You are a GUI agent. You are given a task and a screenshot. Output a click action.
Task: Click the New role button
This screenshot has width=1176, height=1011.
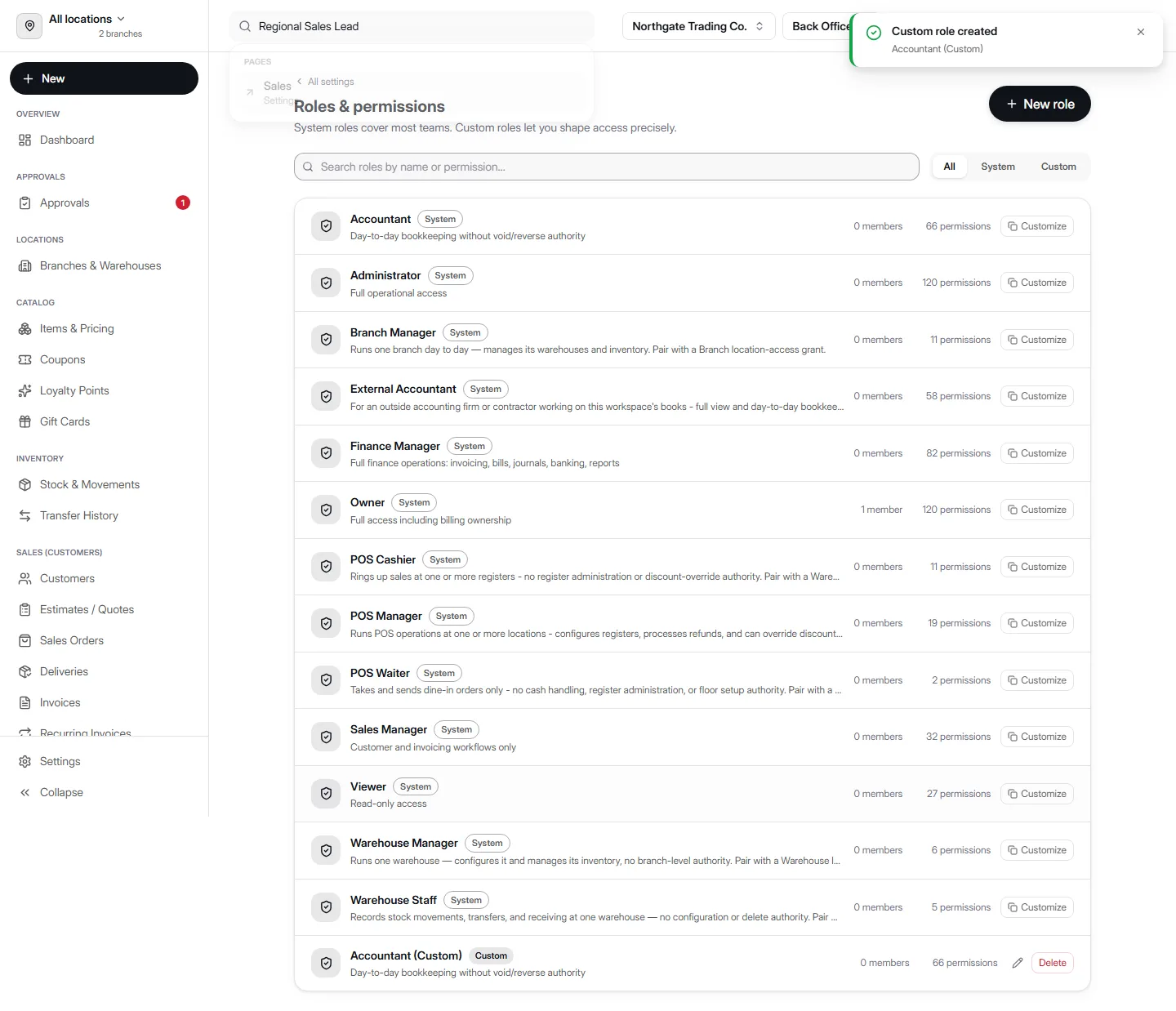coord(1040,104)
